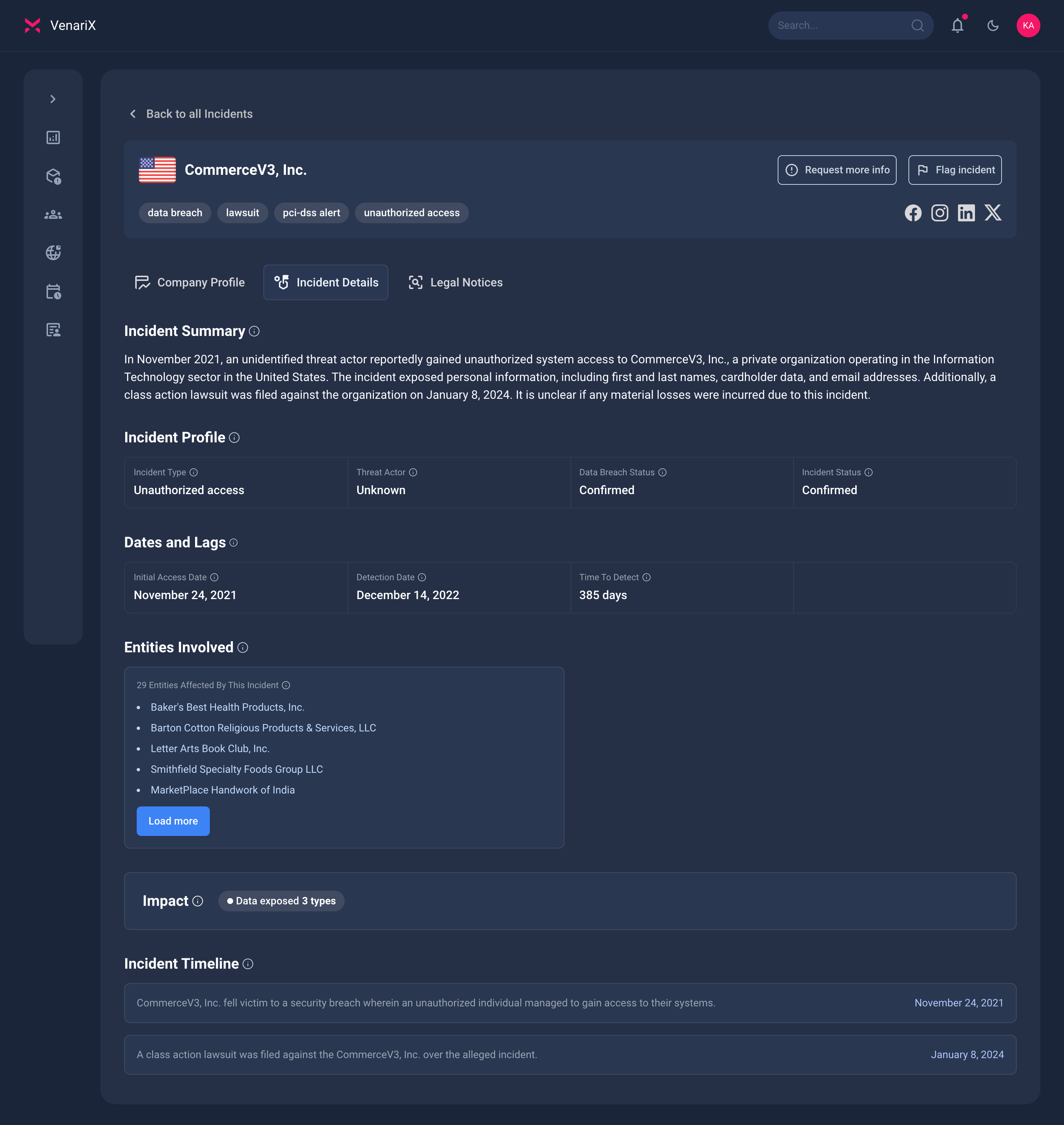Viewport: 1064px width, 1125px height.
Task: Select the January 8, 2024 timeline entry
Action: point(570,1055)
